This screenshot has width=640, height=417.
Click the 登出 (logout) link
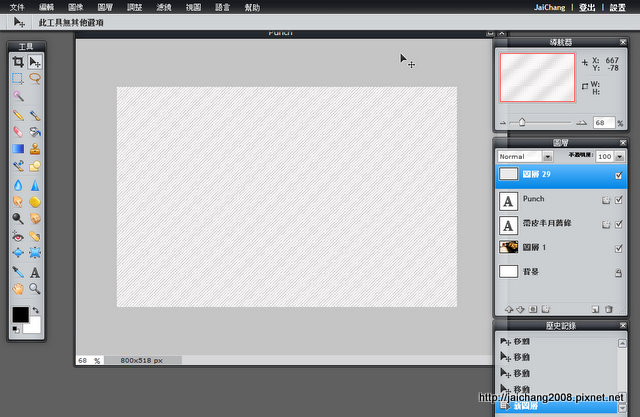click(x=587, y=7)
